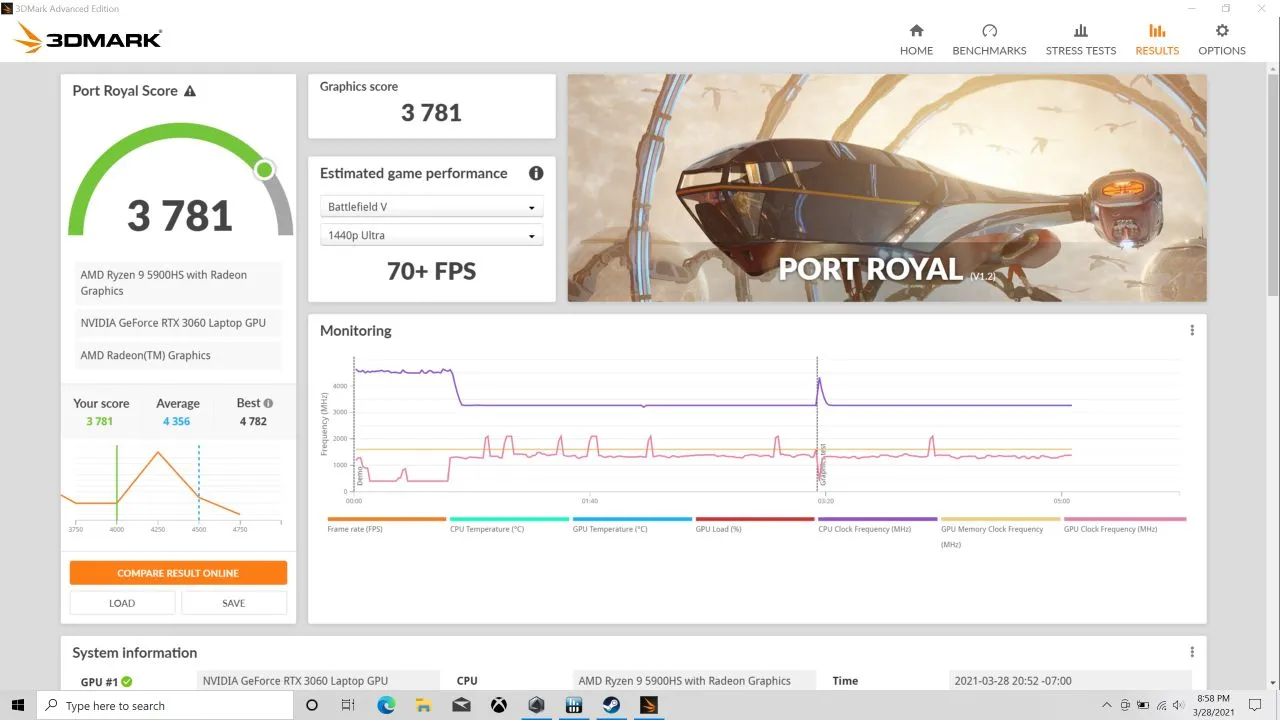Open Monitoring panel three-dot menu

tap(1192, 331)
